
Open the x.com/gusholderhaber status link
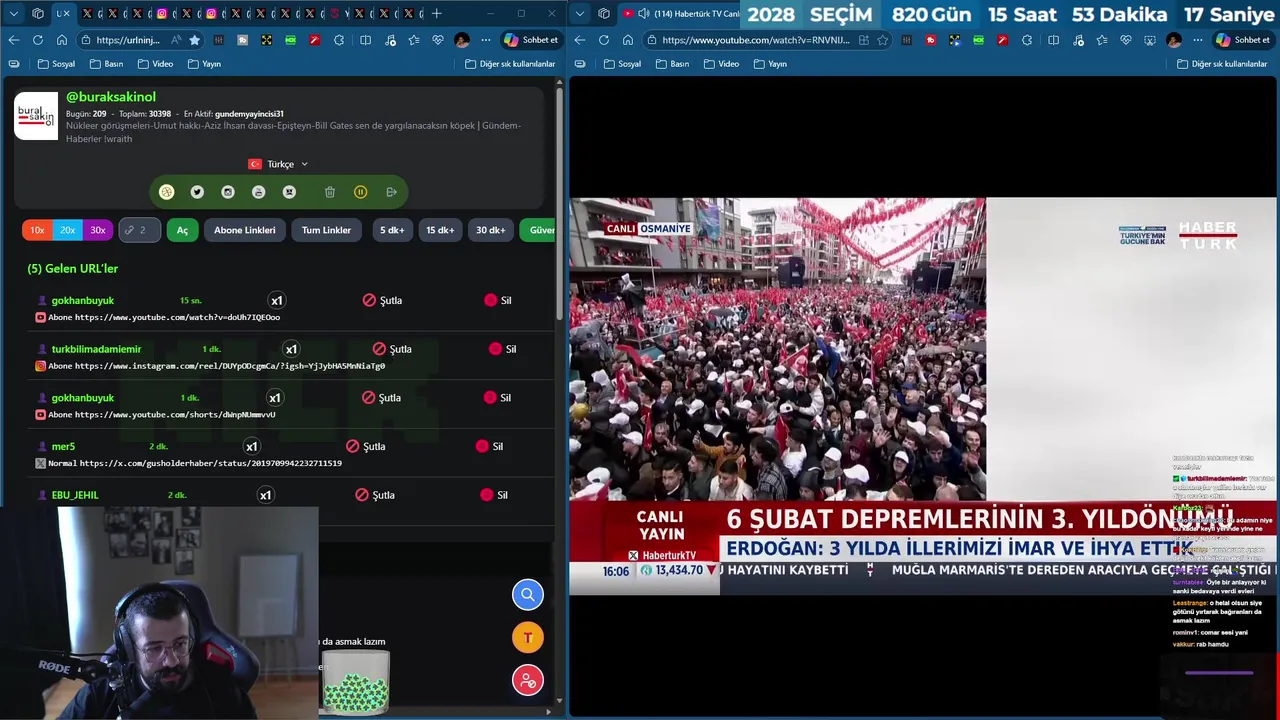click(211, 464)
